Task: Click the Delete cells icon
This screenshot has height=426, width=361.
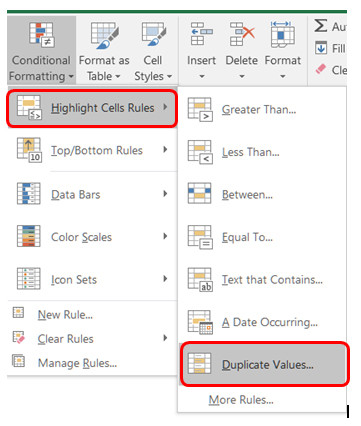Action: pos(242,34)
